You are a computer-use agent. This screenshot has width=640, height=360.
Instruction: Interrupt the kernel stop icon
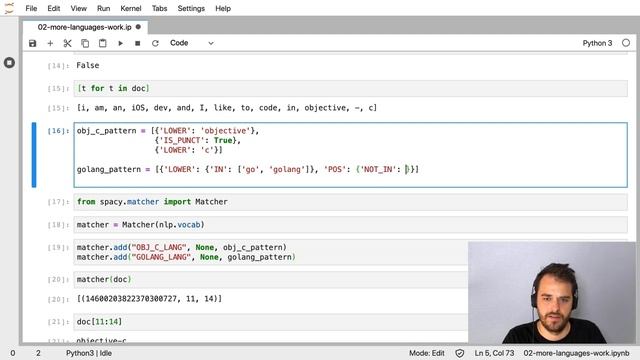coord(138,43)
